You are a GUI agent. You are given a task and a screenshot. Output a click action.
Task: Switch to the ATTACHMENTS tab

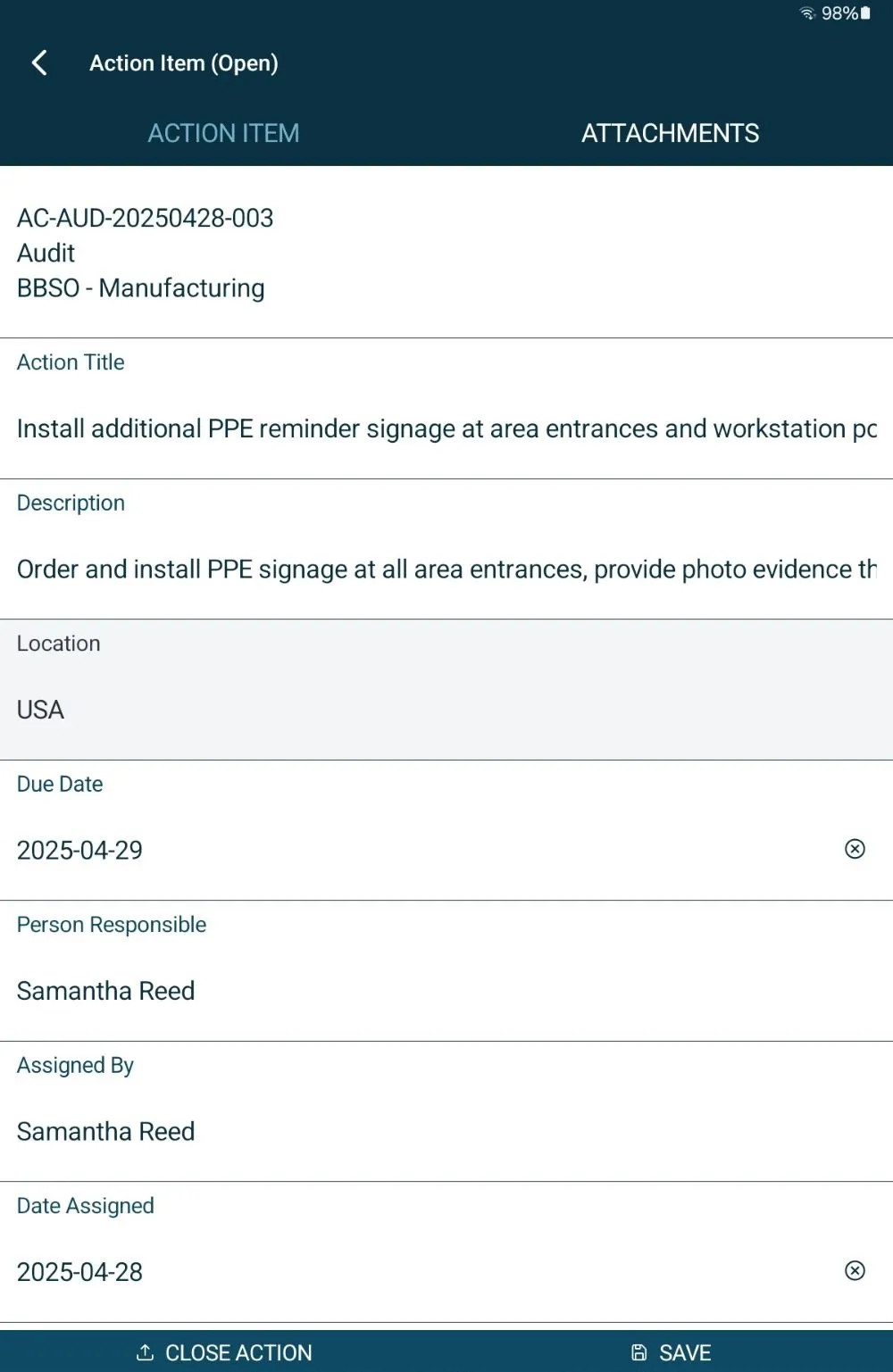coord(670,133)
